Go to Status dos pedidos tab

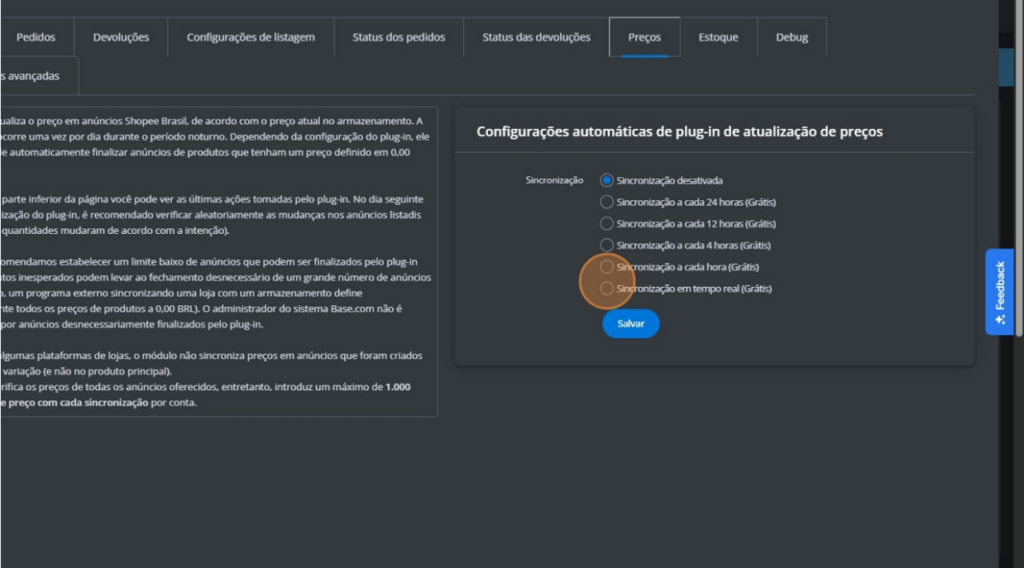point(398,38)
